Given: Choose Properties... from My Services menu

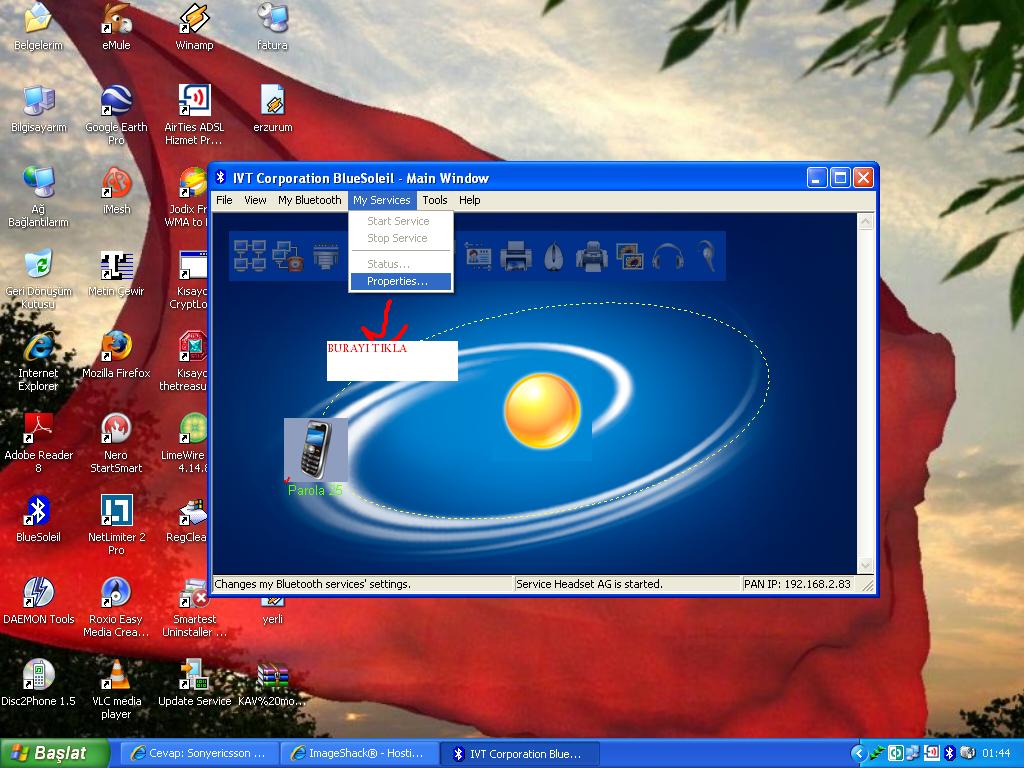Looking at the screenshot, I should [397, 282].
